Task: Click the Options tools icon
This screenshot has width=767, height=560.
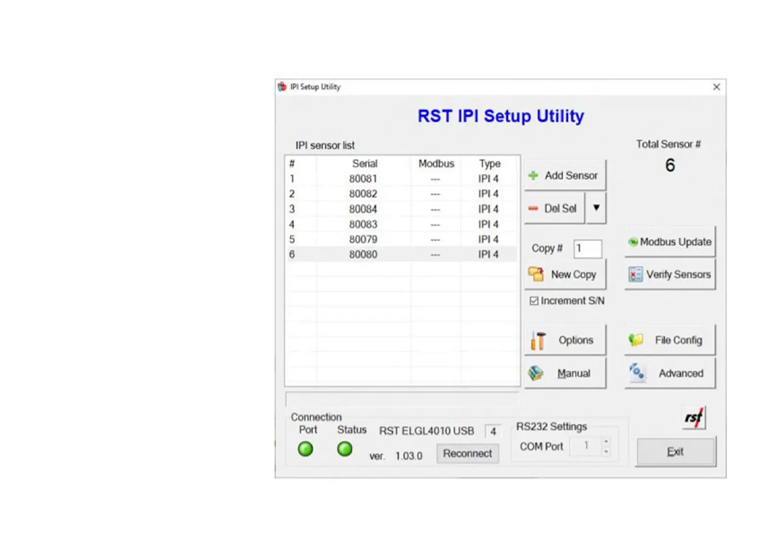Action: pos(538,340)
